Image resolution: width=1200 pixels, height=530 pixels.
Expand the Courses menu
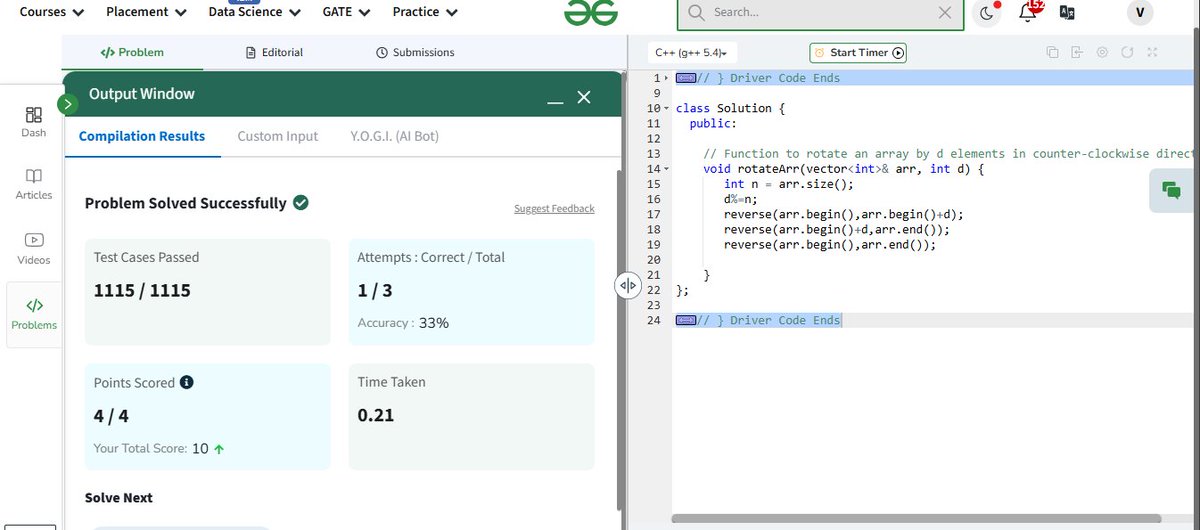click(52, 12)
